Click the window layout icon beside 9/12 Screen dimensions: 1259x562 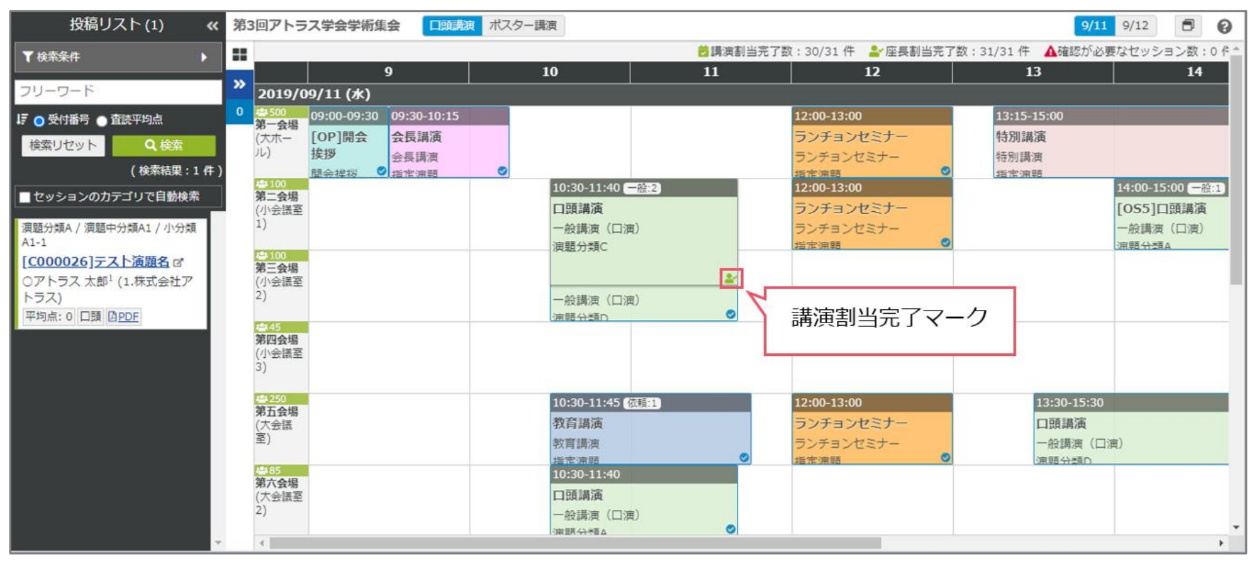1187,26
